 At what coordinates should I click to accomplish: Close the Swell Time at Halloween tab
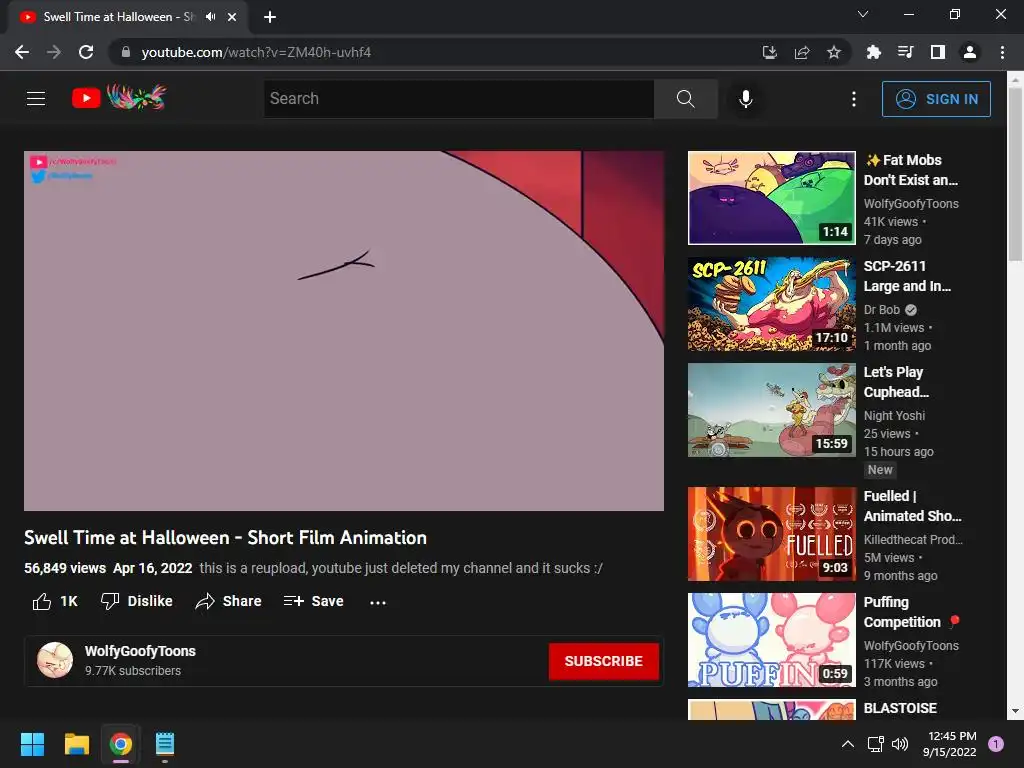click(232, 17)
